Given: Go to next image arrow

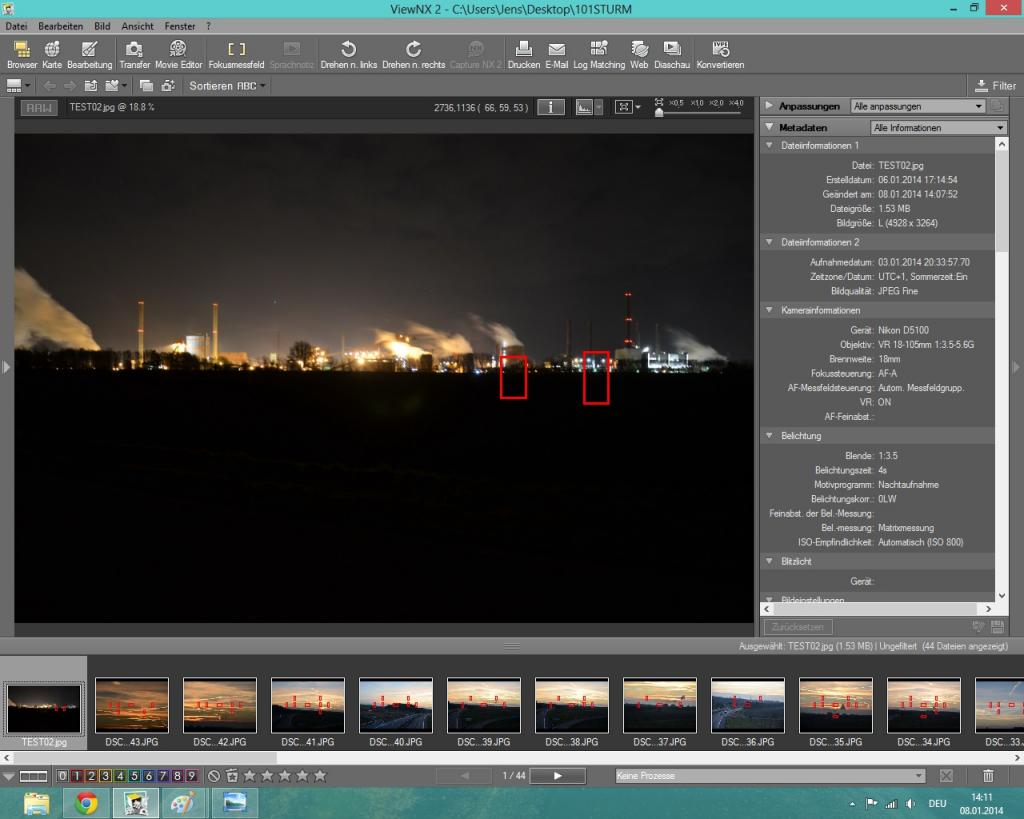Looking at the screenshot, I should [x=558, y=776].
